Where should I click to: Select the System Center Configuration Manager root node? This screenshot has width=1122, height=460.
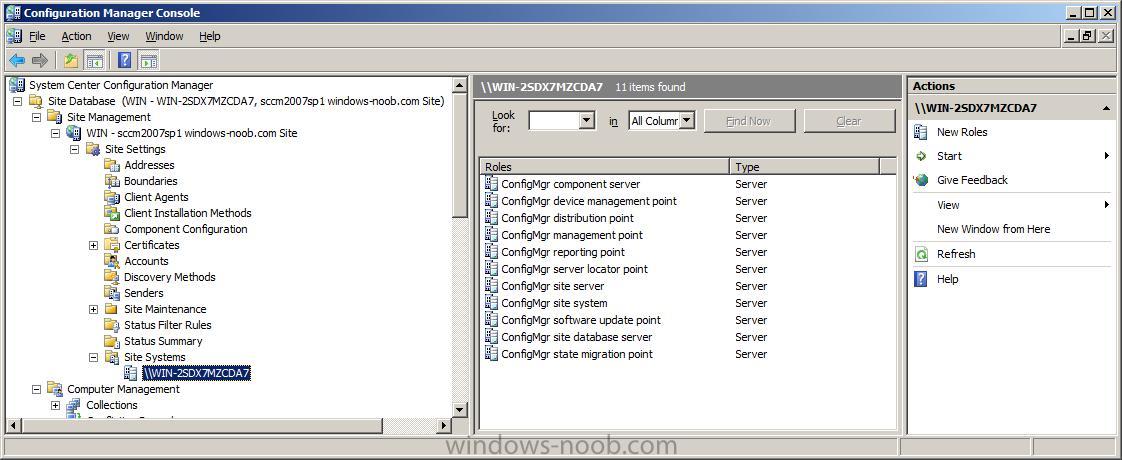[x=121, y=85]
